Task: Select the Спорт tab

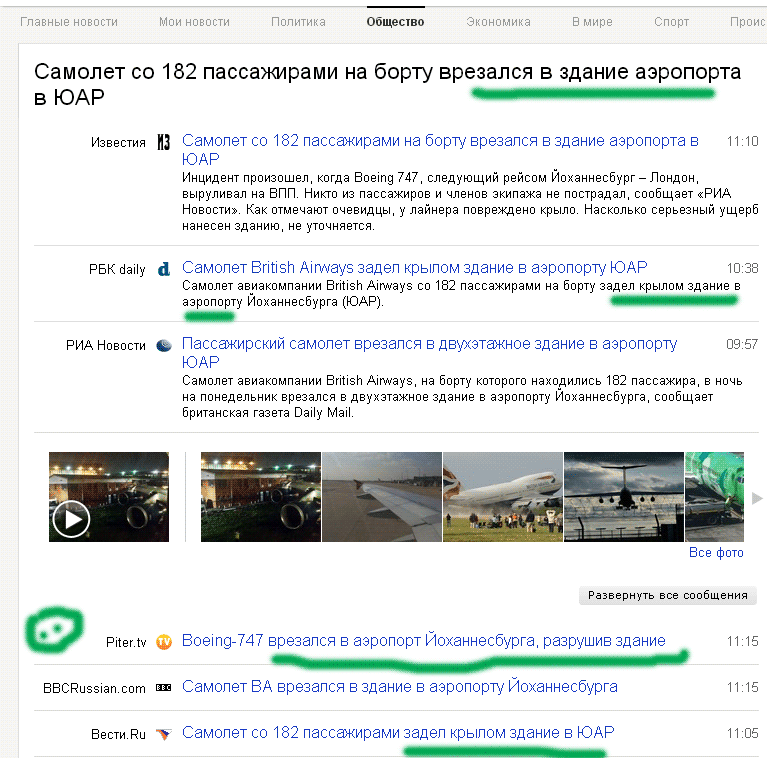Action: click(671, 22)
